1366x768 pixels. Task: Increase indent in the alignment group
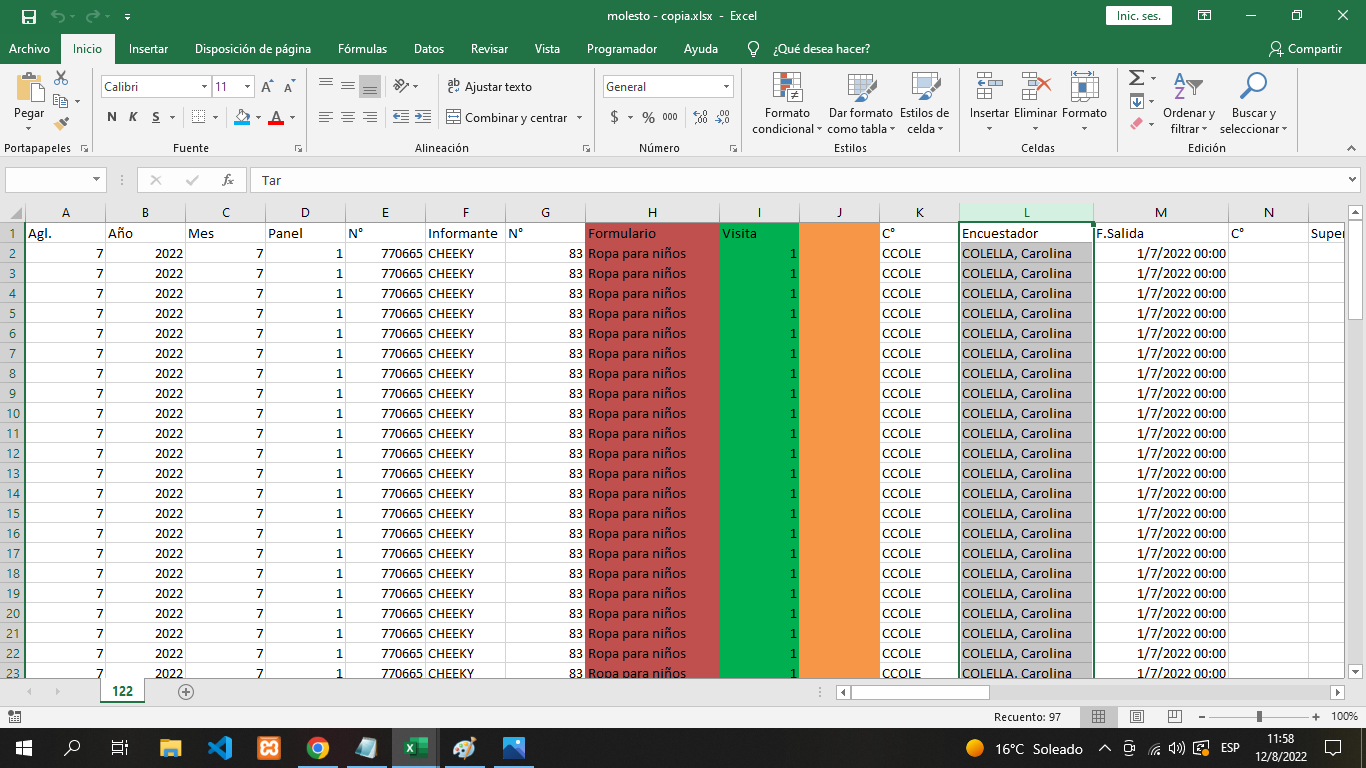point(421,117)
